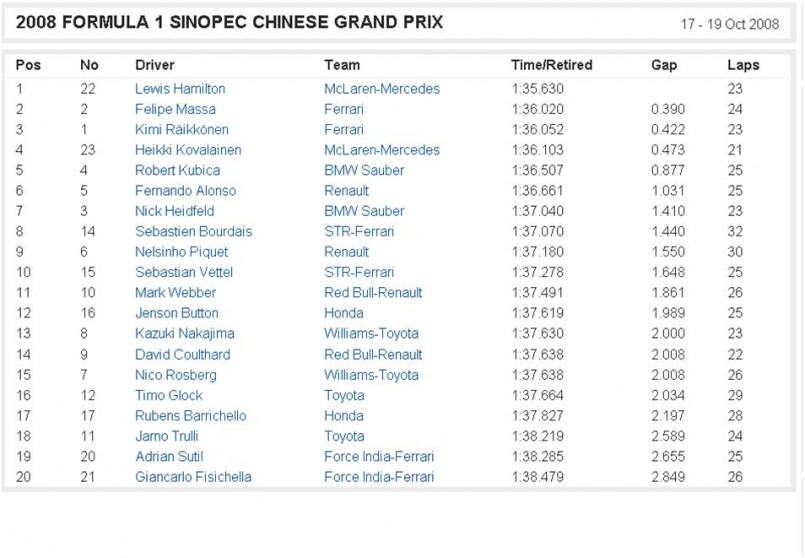805x558 pixels.
Task: Click the Time/Retired column header
Action: coord(552,65)
